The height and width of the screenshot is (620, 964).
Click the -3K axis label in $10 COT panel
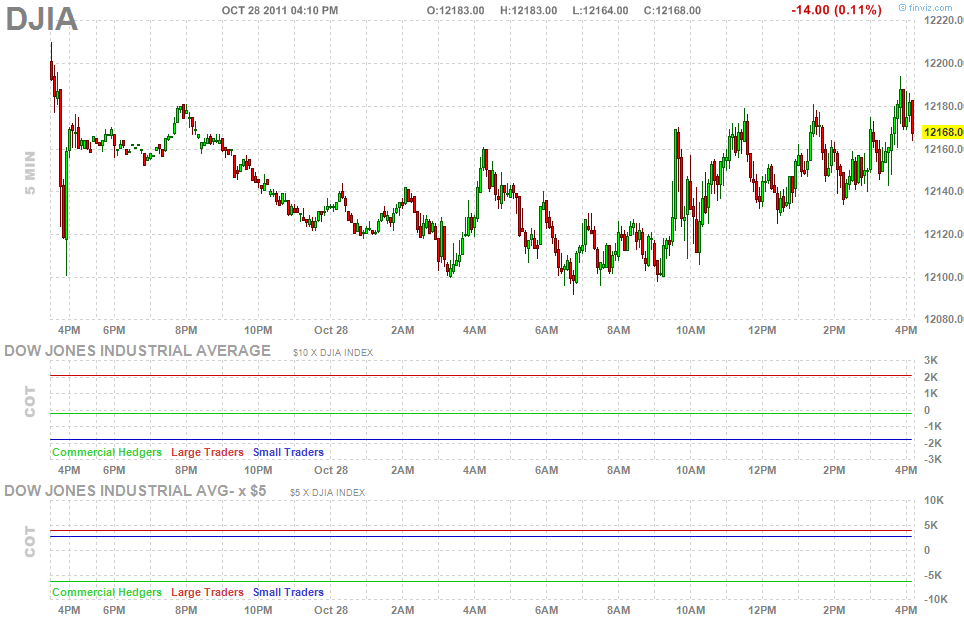tap(933, 459)
